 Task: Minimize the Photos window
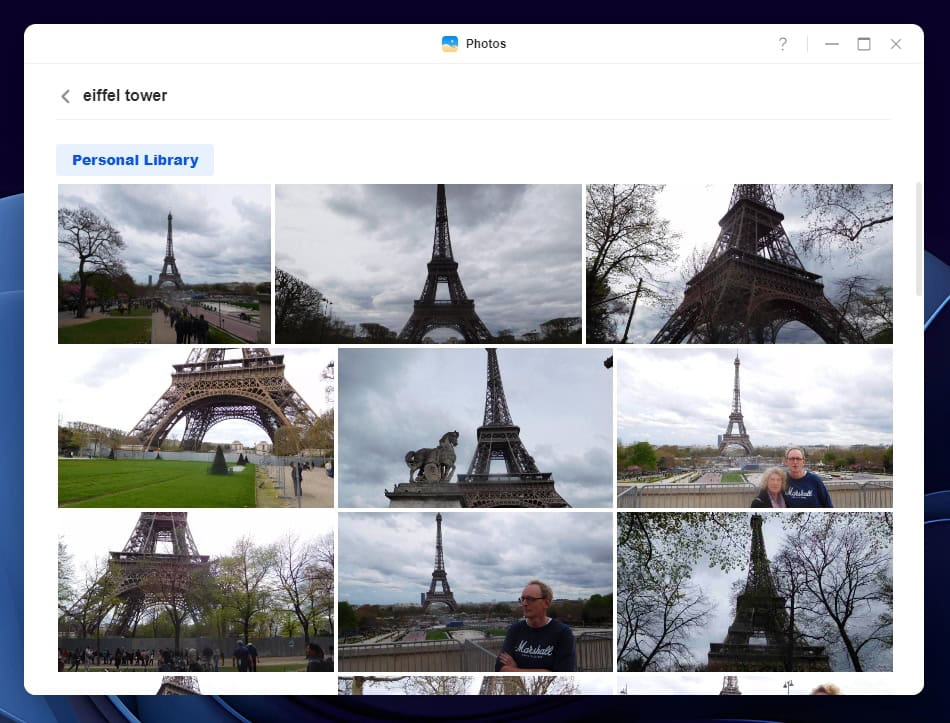(831, 44)
